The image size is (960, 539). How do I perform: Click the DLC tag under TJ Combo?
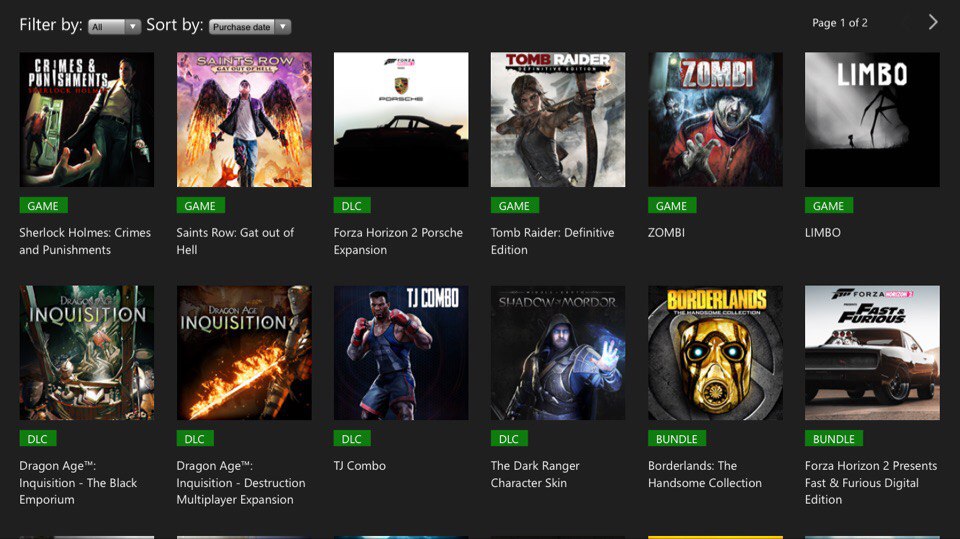(x=351, y=439)
